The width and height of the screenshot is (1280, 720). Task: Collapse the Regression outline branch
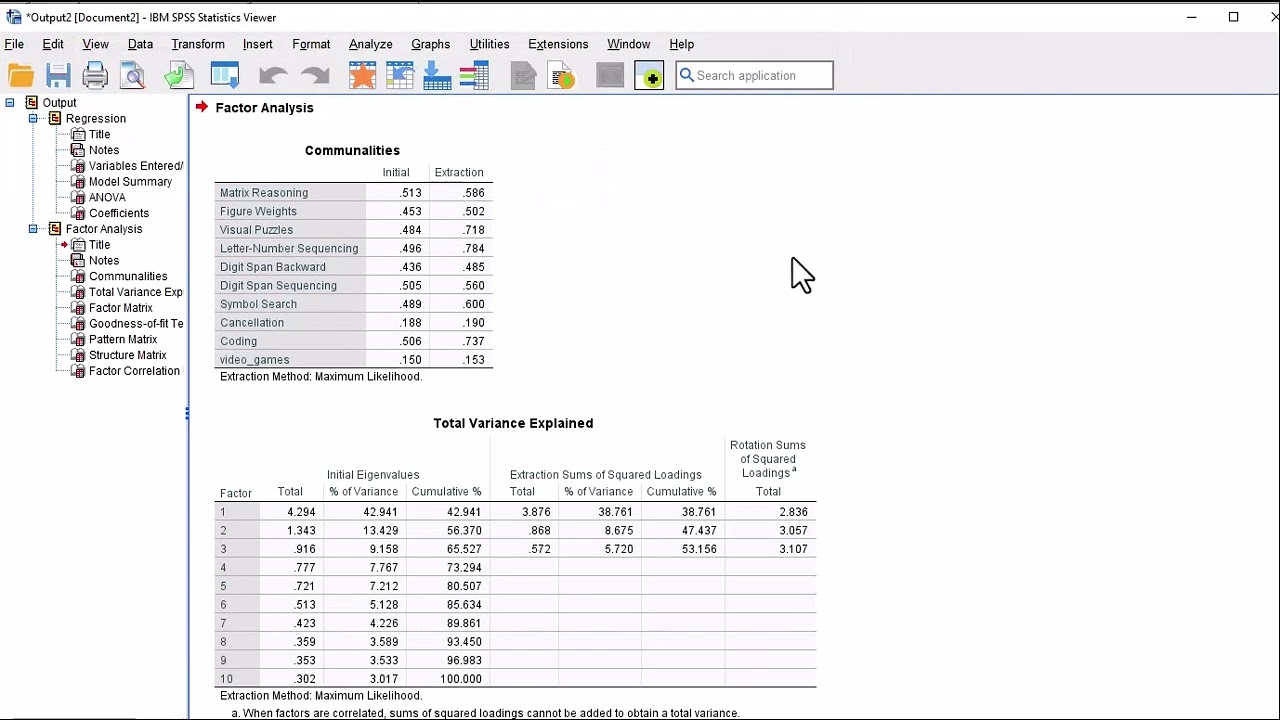[33, 119]
